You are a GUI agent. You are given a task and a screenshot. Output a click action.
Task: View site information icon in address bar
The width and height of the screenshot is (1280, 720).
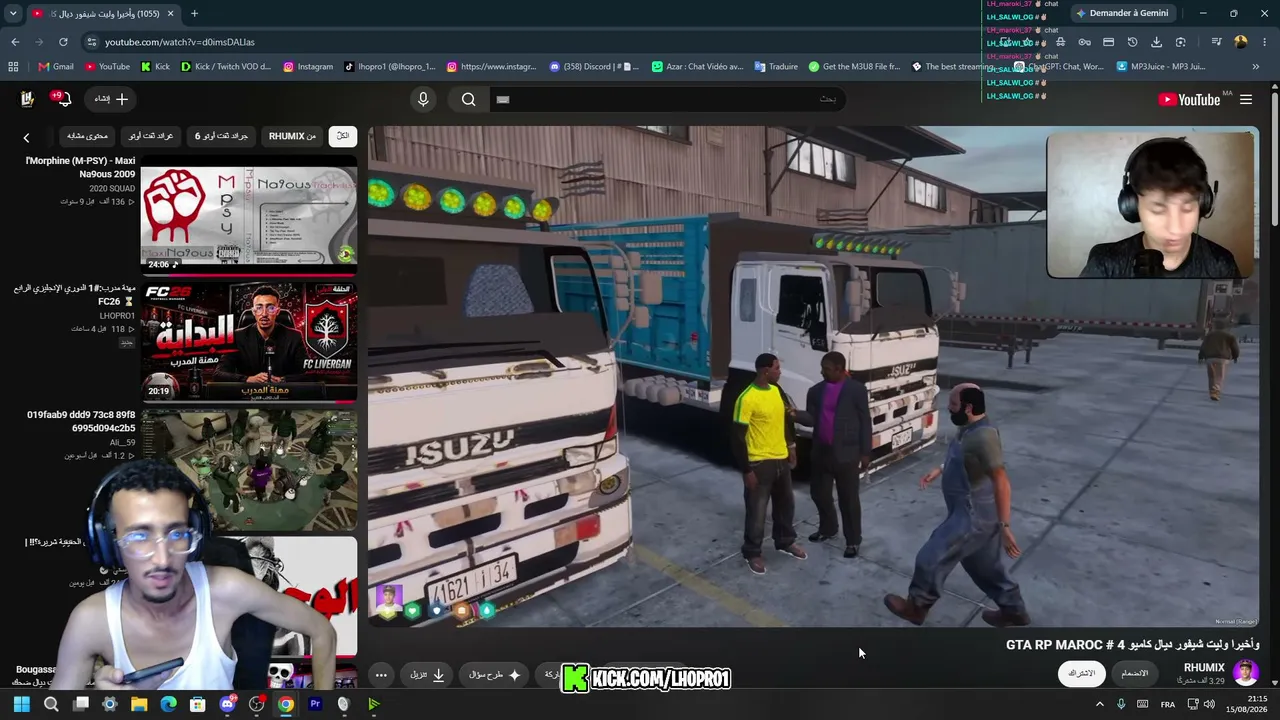92,42
